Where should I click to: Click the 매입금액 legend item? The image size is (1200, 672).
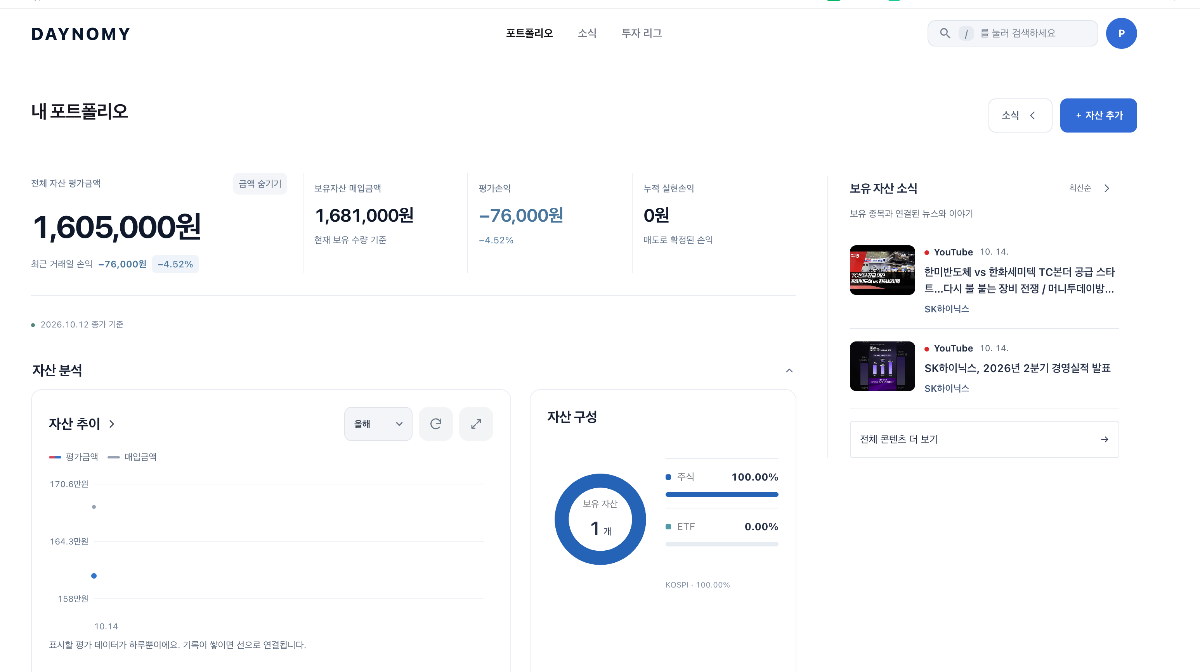[132, 456]
